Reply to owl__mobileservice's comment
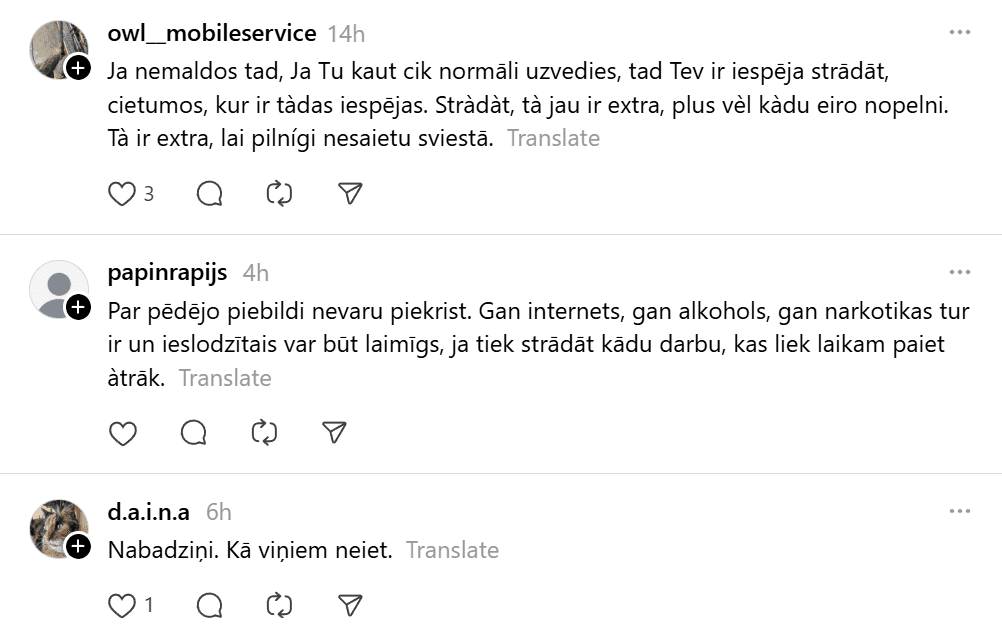 [209, 194]
